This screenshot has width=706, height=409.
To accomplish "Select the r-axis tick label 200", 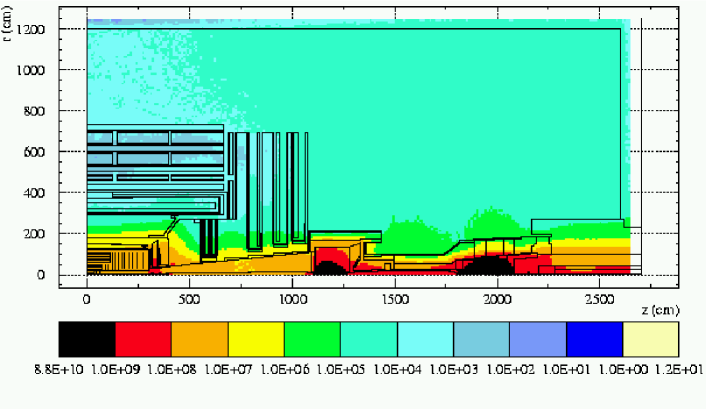I will (x=34, y=233).
